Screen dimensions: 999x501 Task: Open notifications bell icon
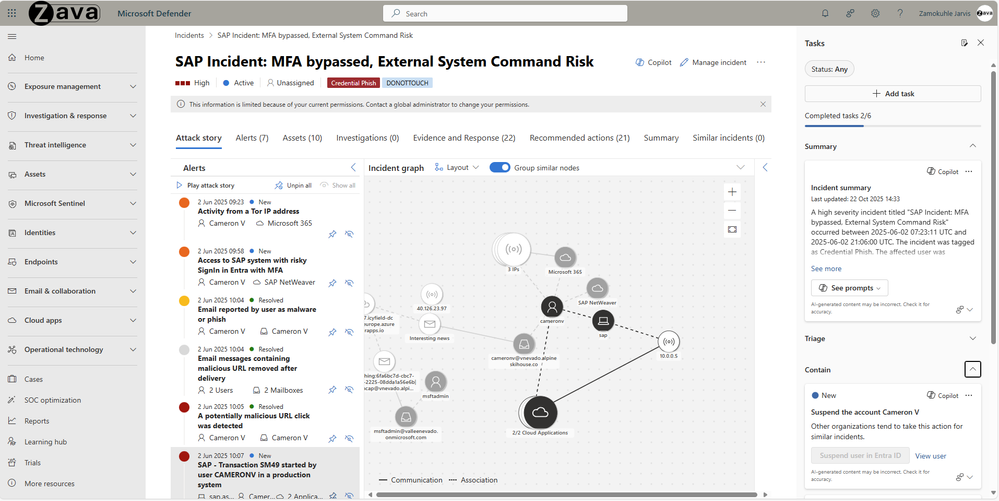(826, 13)
